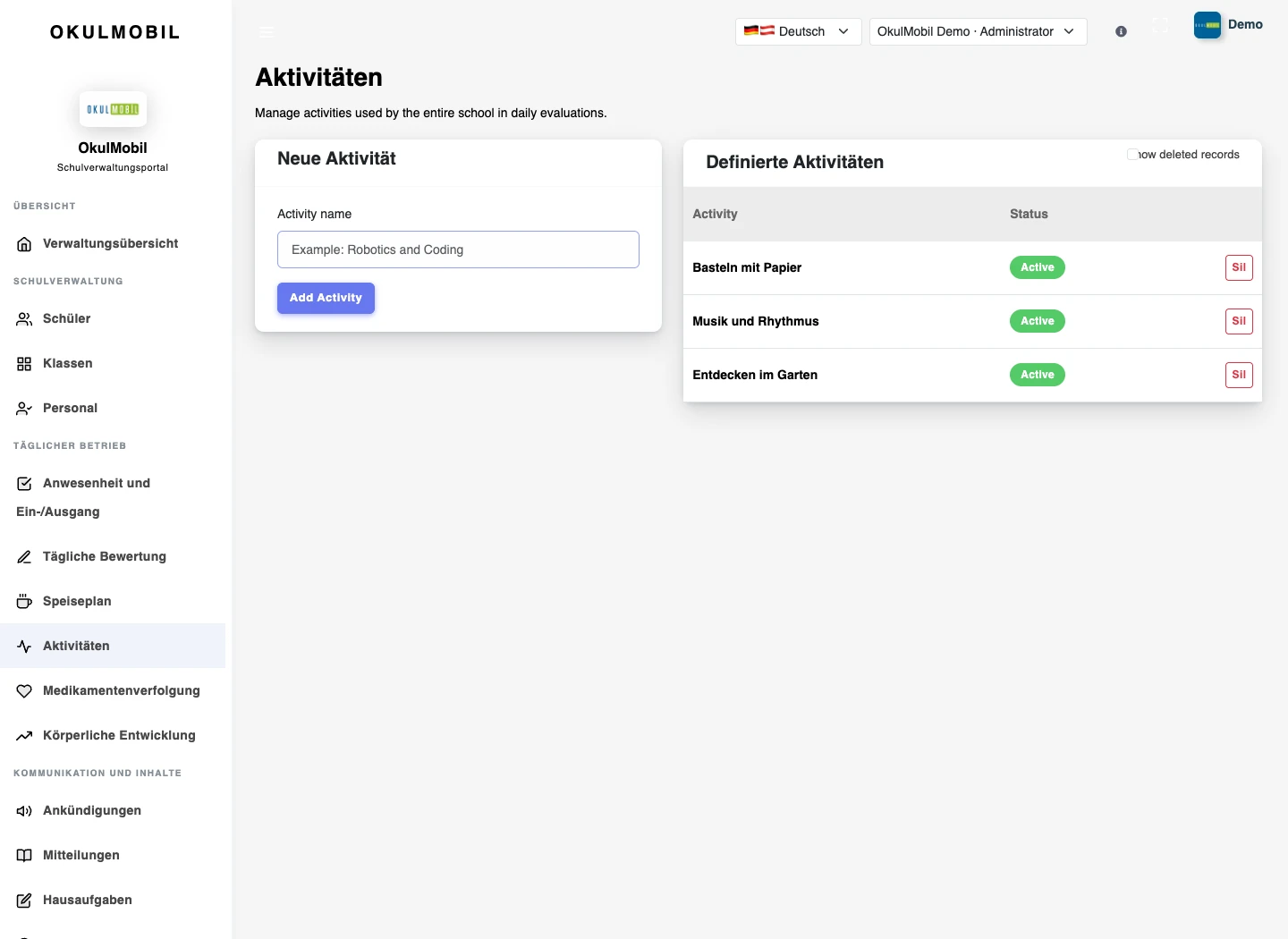Click the pulse icon beside Aktivitäten

point(24,647)
